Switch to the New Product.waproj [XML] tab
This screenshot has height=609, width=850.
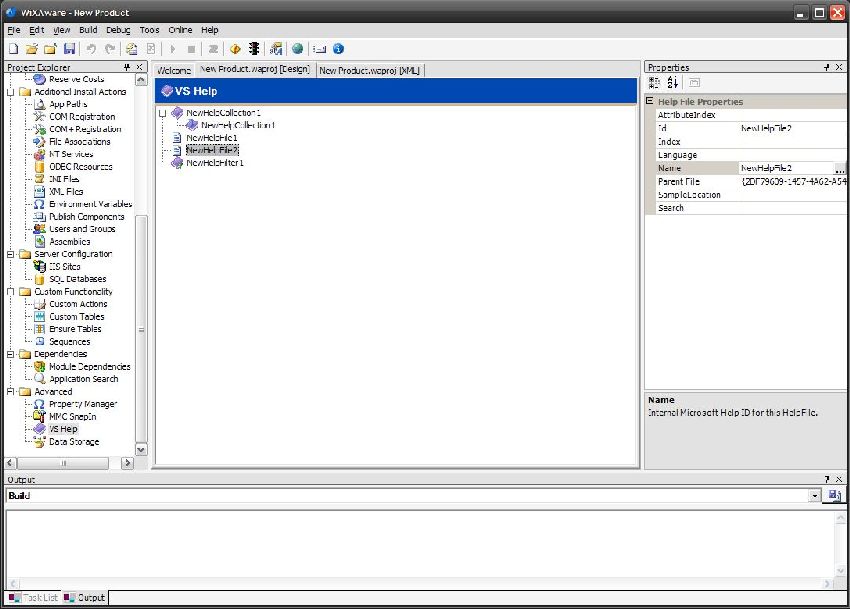[370, 70]
